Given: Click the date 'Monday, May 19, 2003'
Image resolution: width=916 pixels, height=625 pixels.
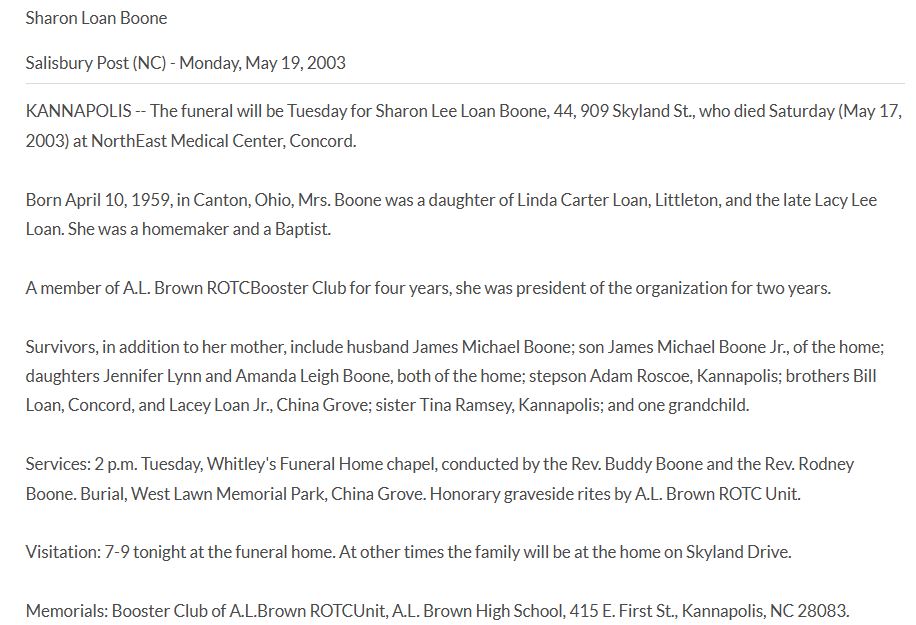Looking at the screenshot, I should click(x=262, y=63).
